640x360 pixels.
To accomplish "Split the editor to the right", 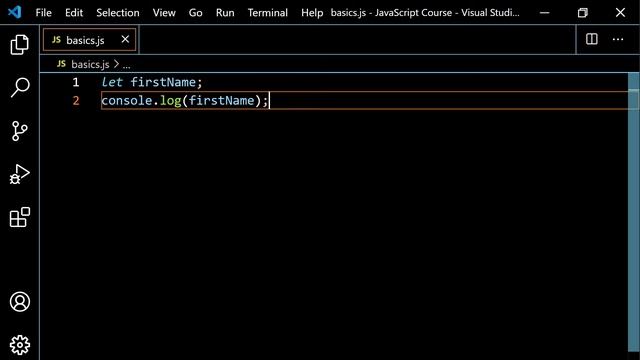I will tap(591, 39).
